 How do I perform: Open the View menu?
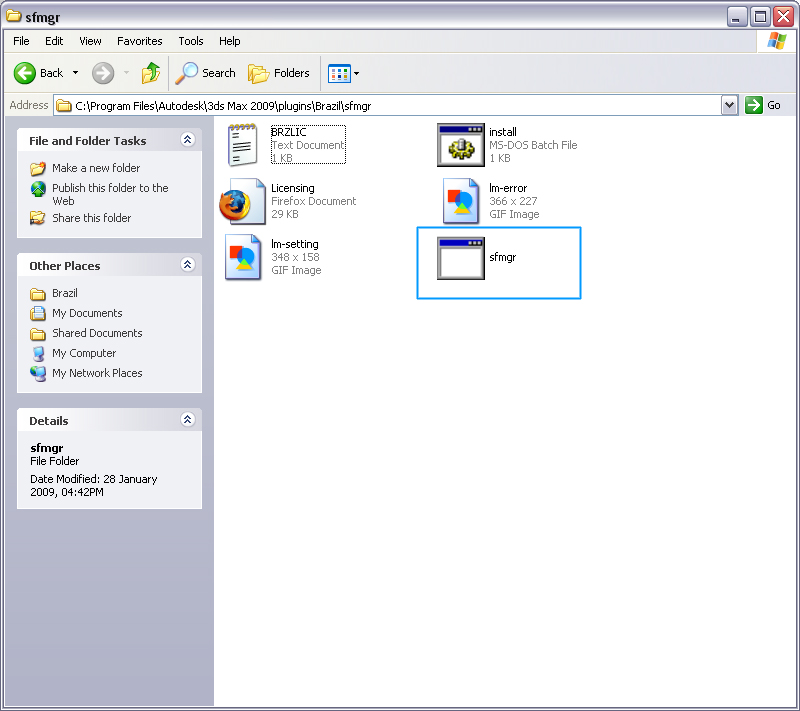[90, 41]
